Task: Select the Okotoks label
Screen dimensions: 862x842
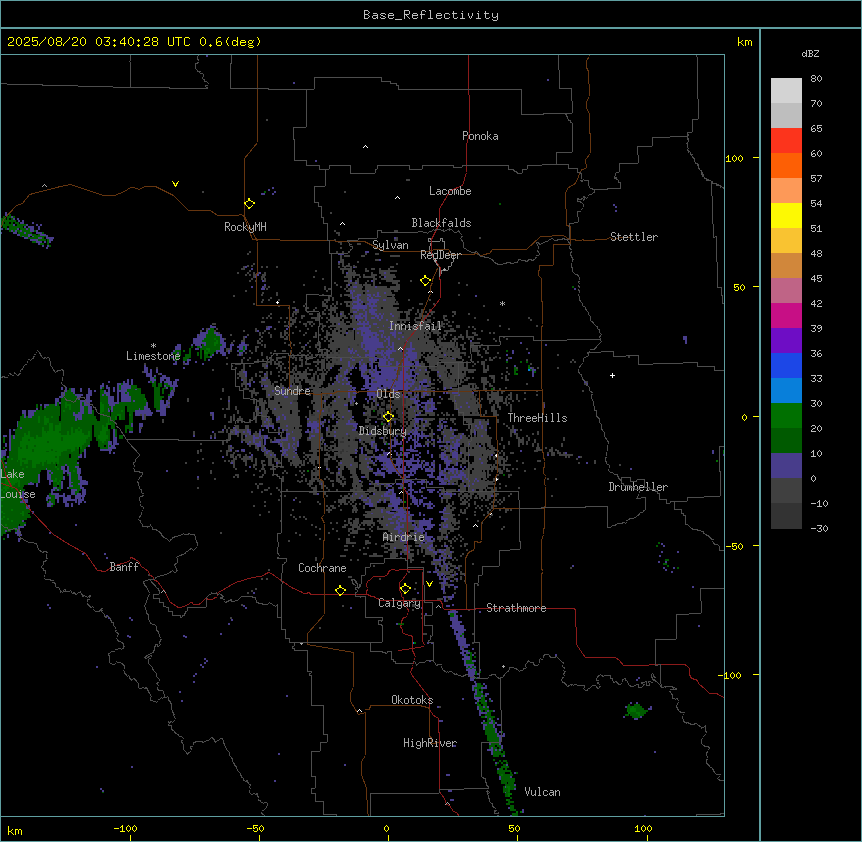Action: [x=412, y=700]
